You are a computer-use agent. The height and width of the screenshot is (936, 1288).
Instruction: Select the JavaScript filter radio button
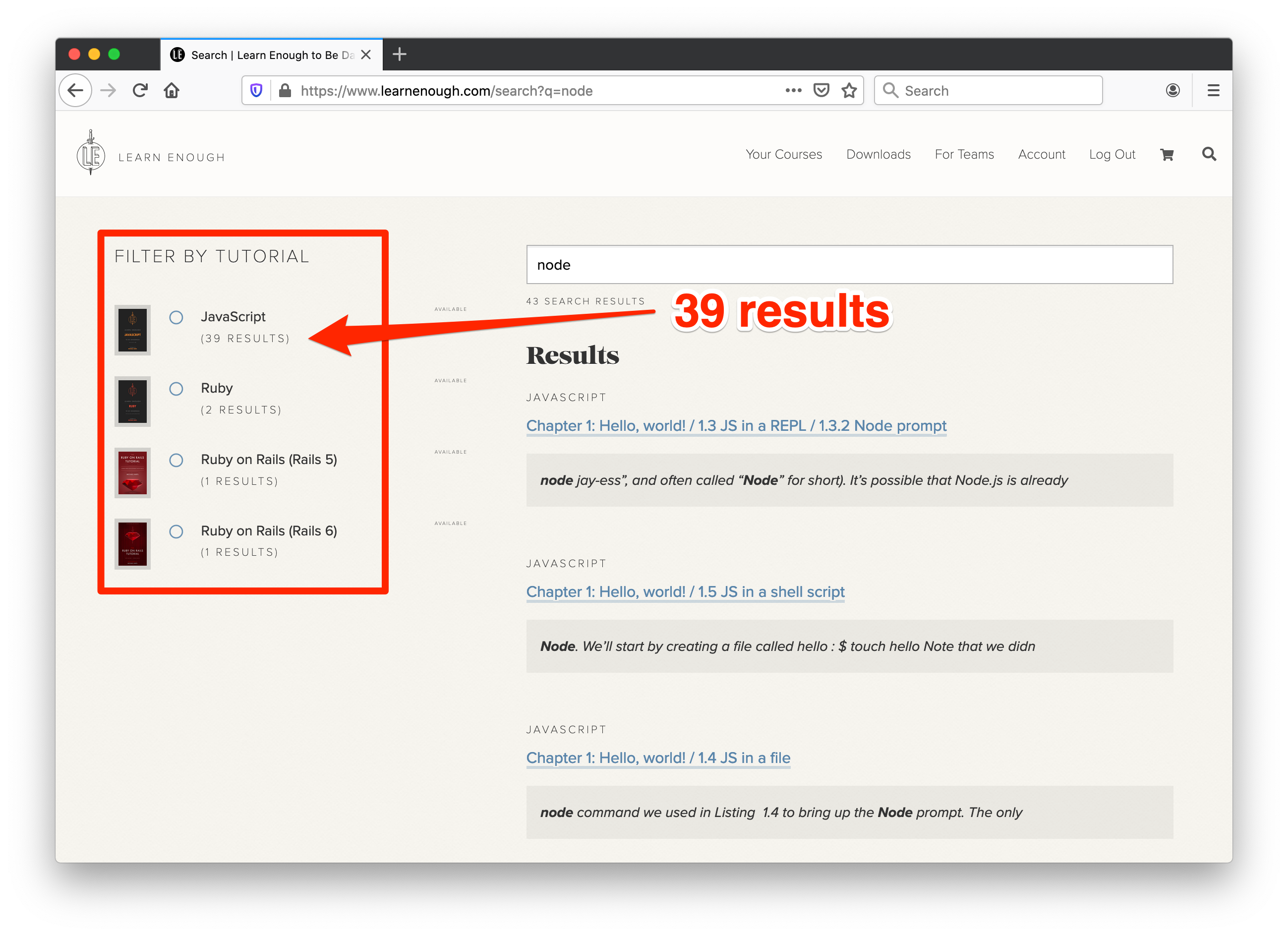[x=176, y=317]
